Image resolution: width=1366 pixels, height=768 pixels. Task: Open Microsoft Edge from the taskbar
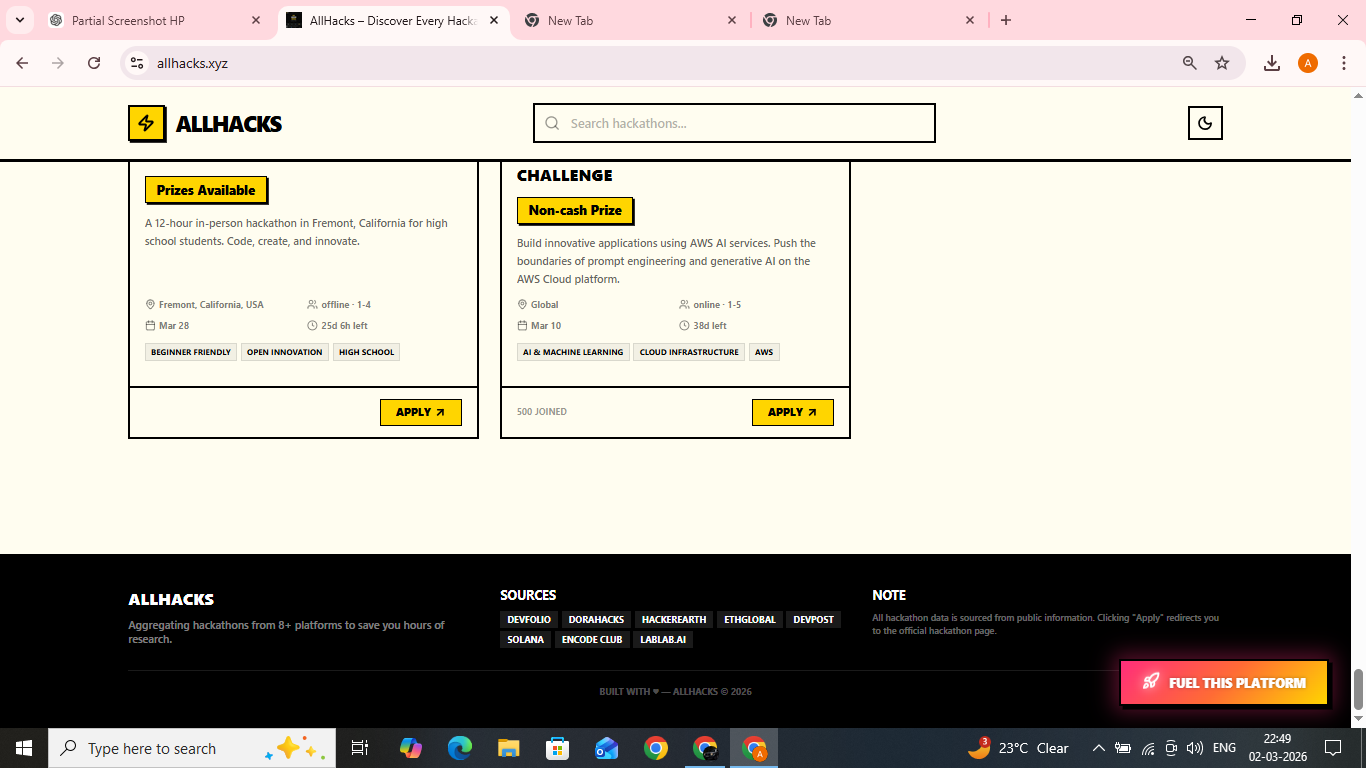pos(459,747)
